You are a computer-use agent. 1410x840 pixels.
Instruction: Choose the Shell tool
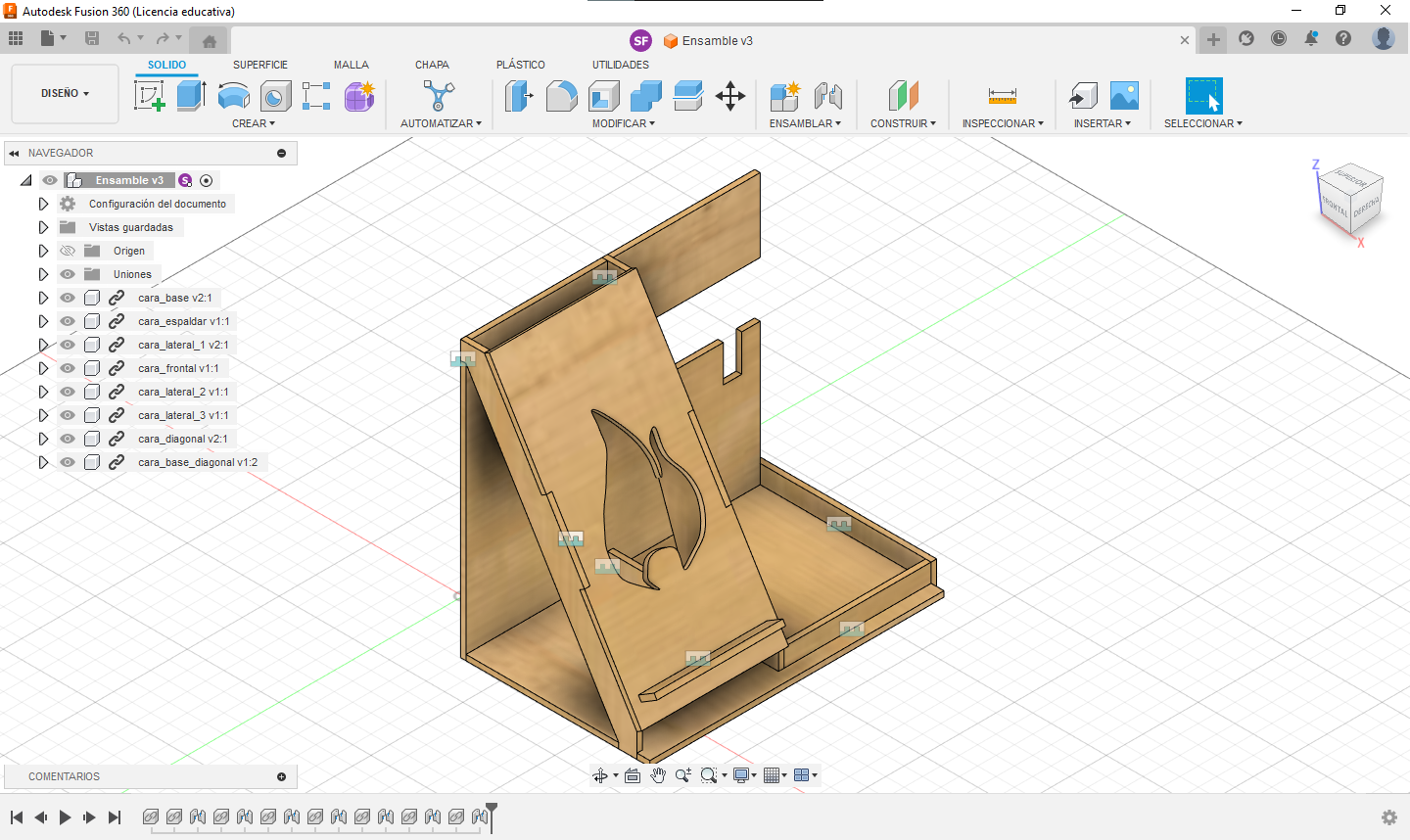click(x=604, y=96)
